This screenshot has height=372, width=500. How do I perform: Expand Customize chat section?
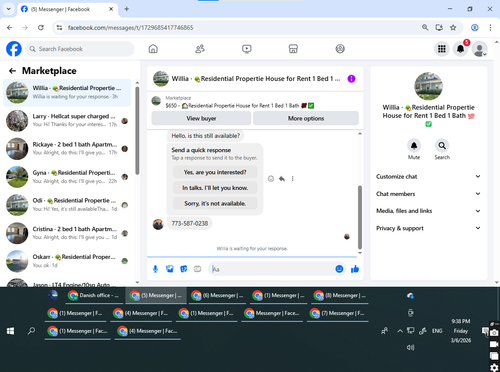tap(428, 177)
